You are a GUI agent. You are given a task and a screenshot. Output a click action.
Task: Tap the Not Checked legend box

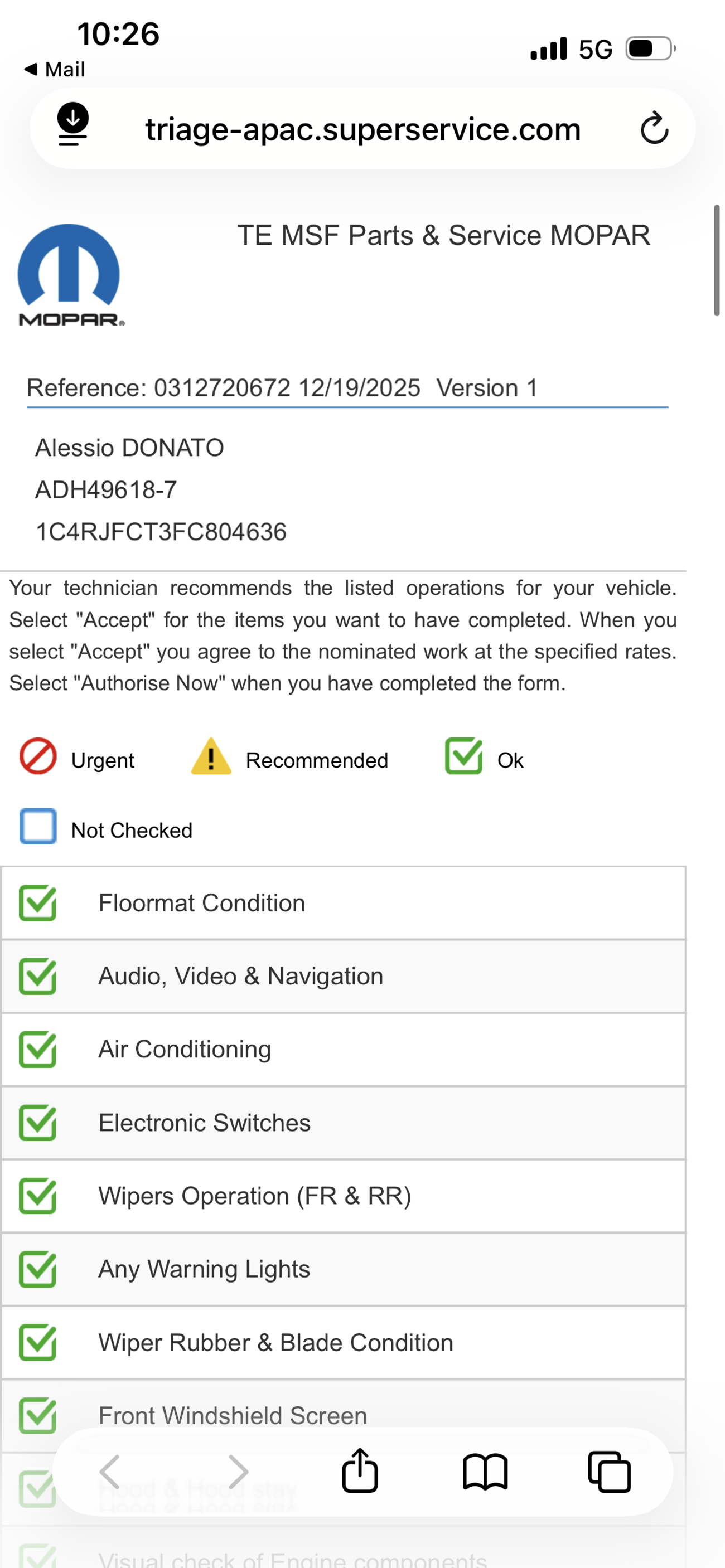[x=38, y=827]
